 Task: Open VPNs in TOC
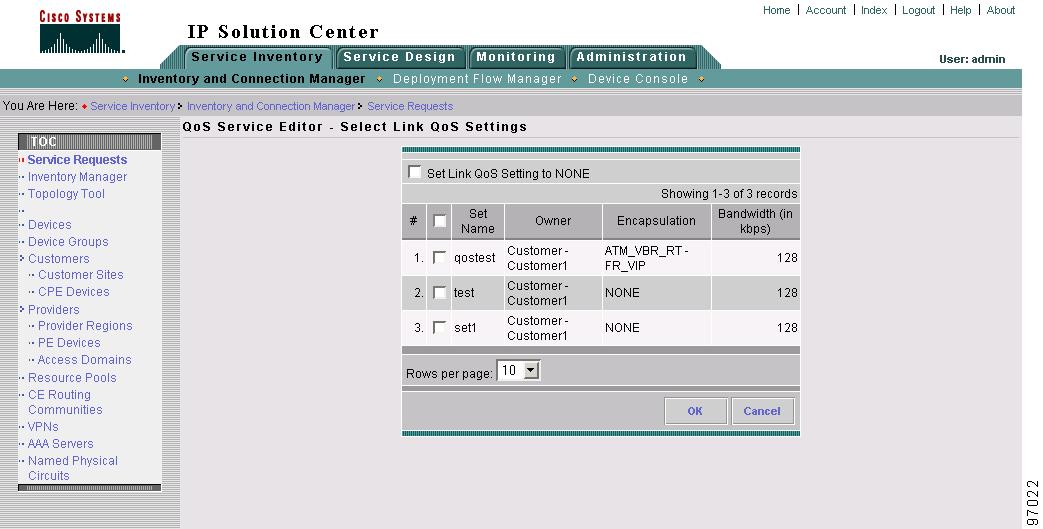(x=43, y=427)
